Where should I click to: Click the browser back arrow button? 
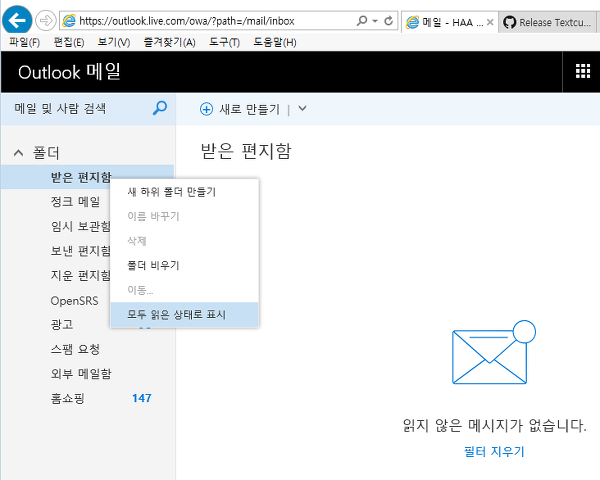pos(17,20)
